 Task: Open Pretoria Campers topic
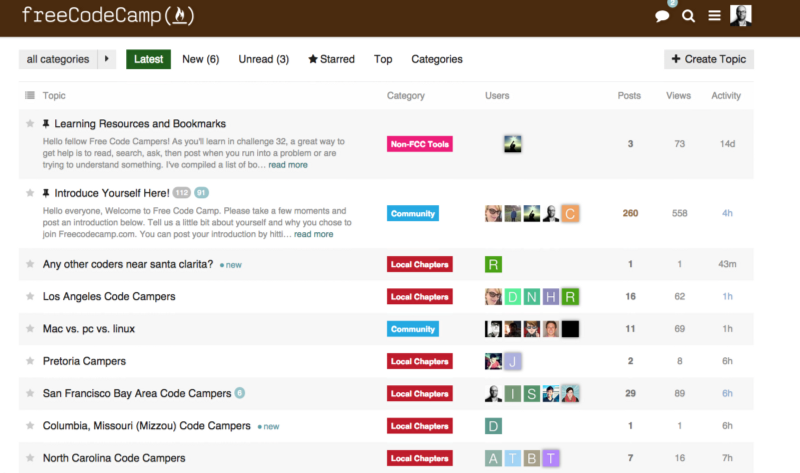[x=84, y=361]
